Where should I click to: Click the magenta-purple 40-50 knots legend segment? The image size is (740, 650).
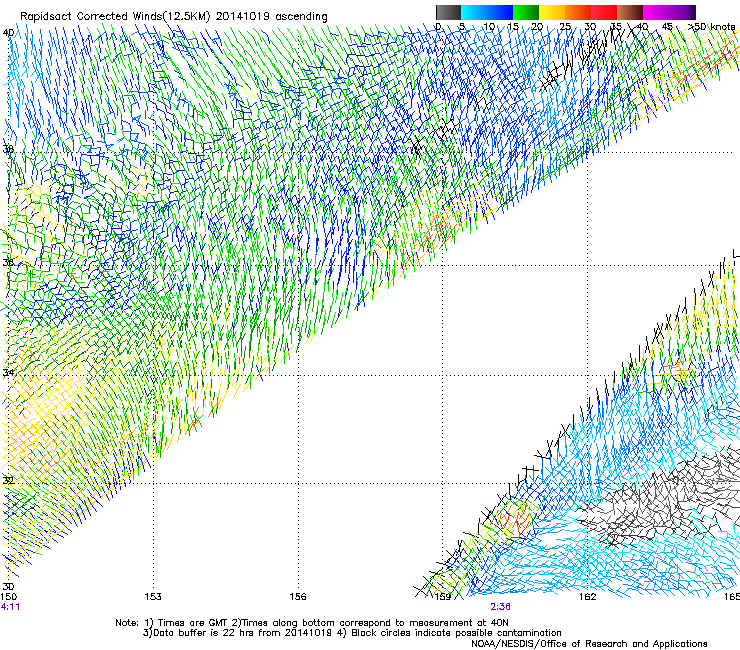tap(669, 12)
